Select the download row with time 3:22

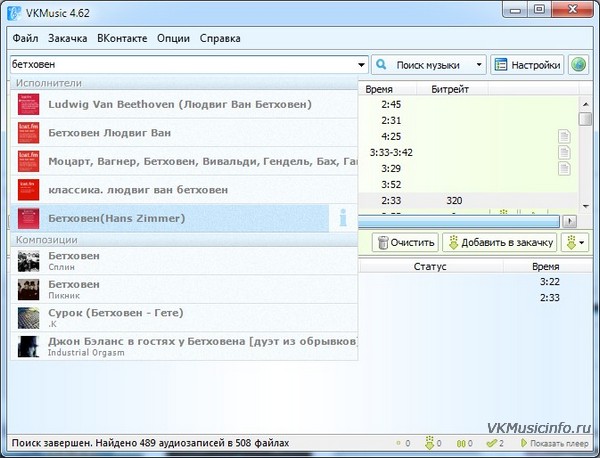(475, 282)
